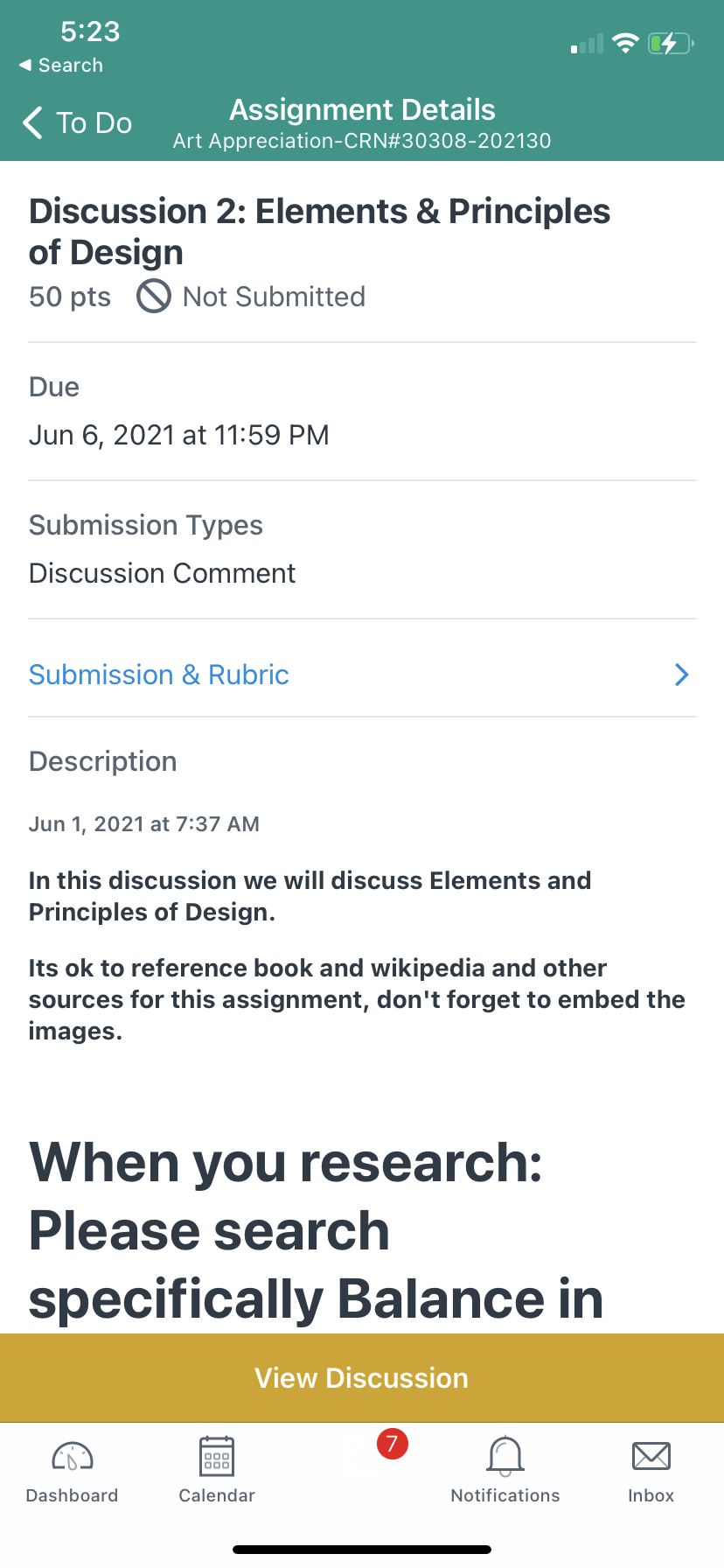Tap the back chevron next to To Do
This screenshot has height=1568, width=724.
pyautogui.click(x=32, y=122)
